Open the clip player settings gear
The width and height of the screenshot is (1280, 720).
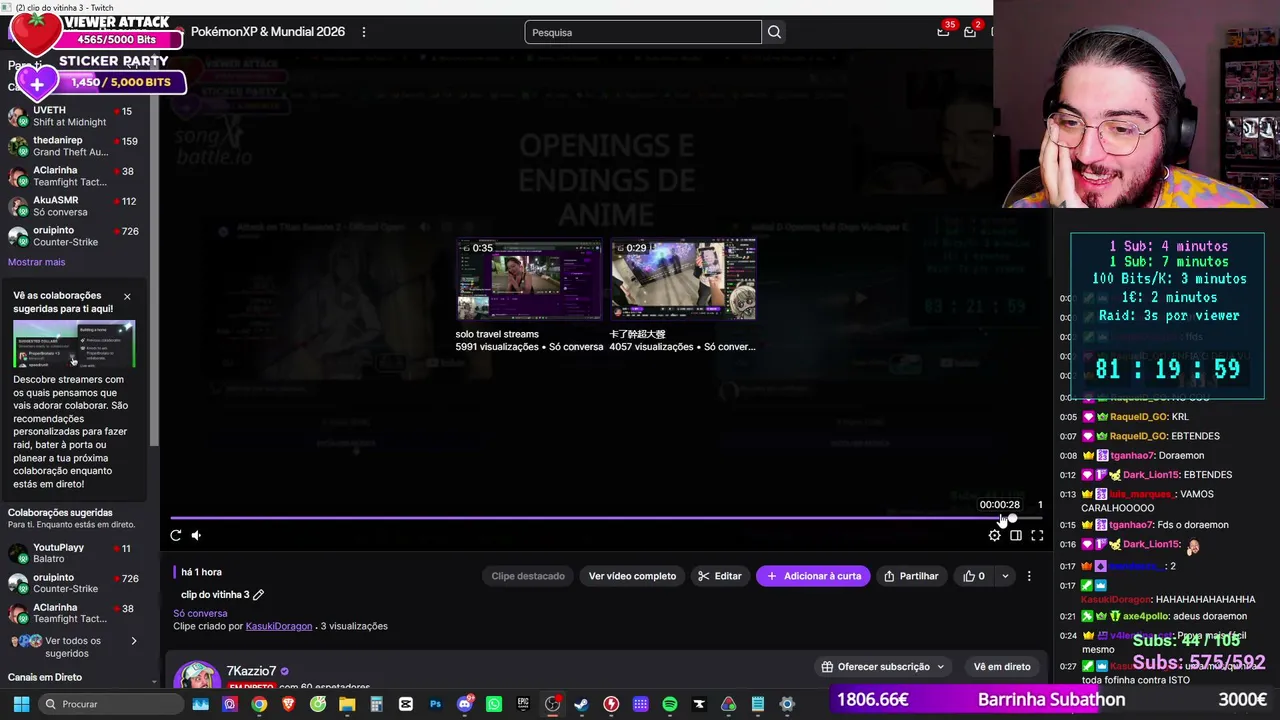pyautogui.click(x=994, y=535)
